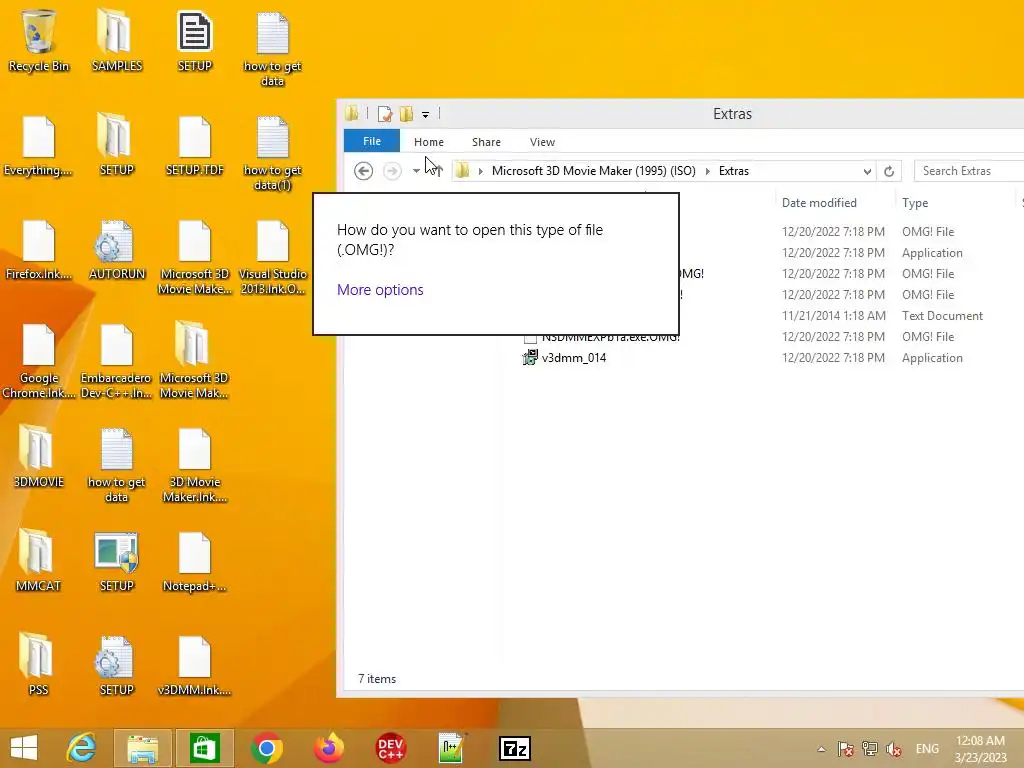Select the Visual Studio 2013.lnk desktop file
Image resolution: width=1024 pixels, height=768 pixels.
click(272, 257)
